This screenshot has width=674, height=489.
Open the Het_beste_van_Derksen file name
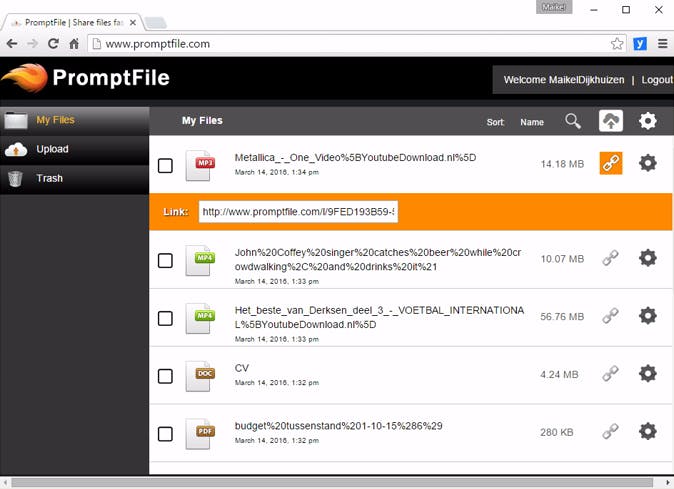[x=379, y=317]
